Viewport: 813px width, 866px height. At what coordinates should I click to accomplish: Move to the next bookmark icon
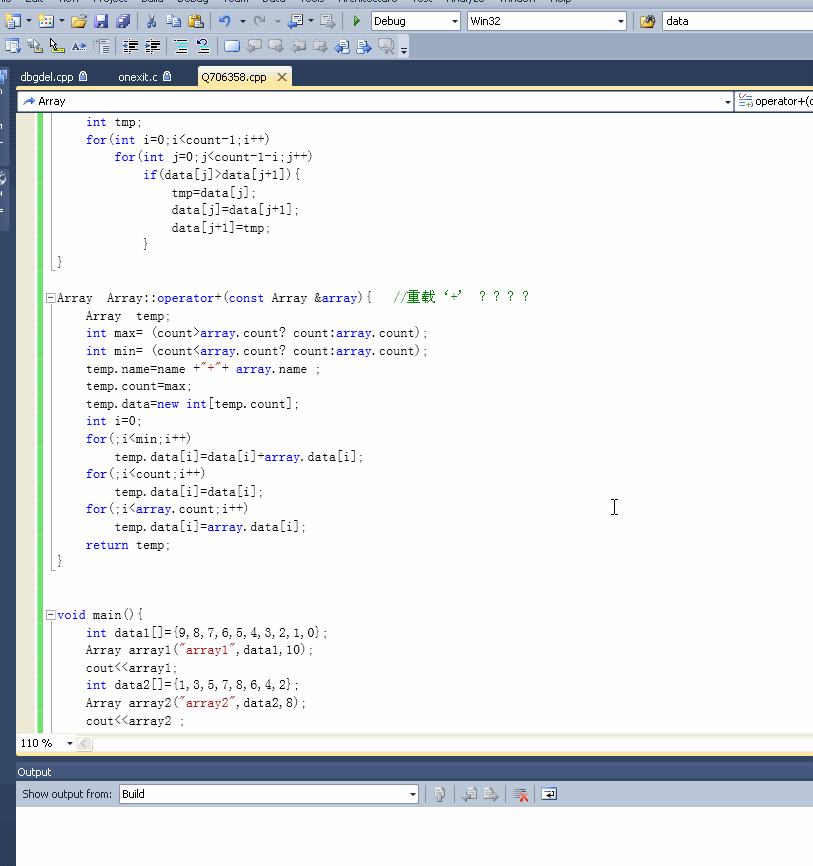point(276,46)
